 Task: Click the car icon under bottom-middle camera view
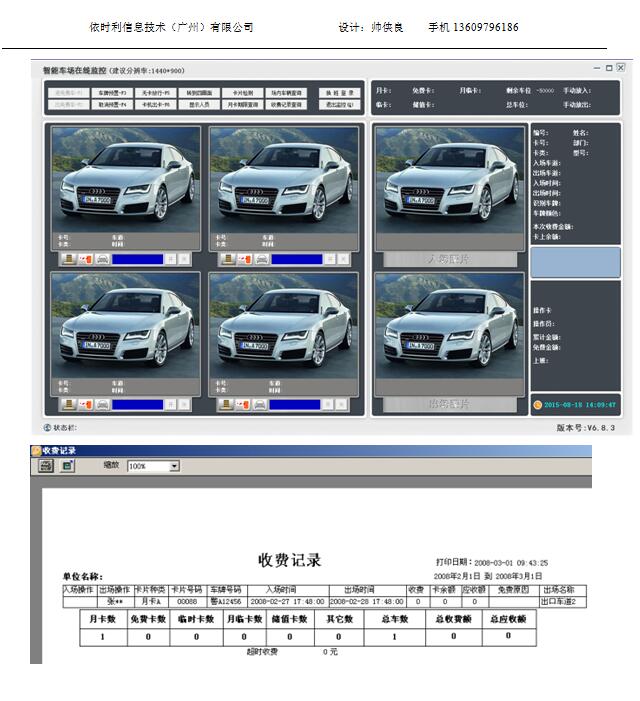(x=260, y=405)
